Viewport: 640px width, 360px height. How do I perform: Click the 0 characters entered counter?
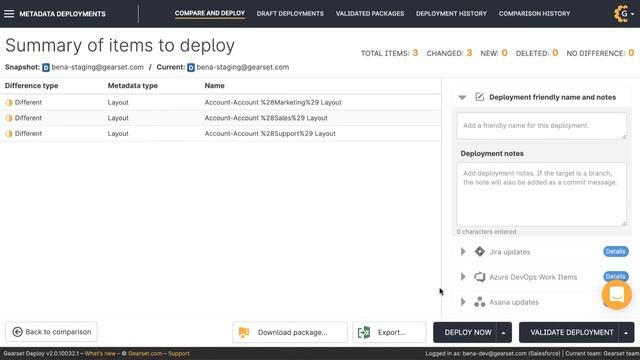coord(487,232)
